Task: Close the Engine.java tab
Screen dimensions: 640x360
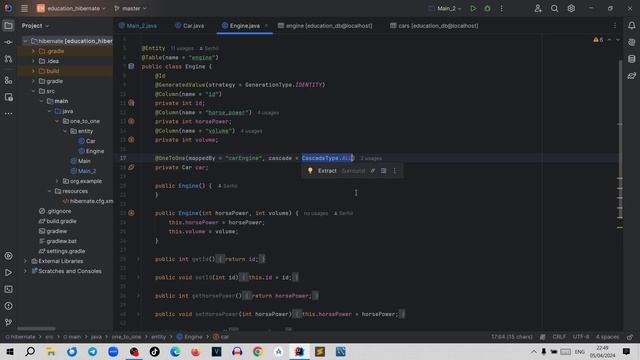Action: [x=267, y=26]
